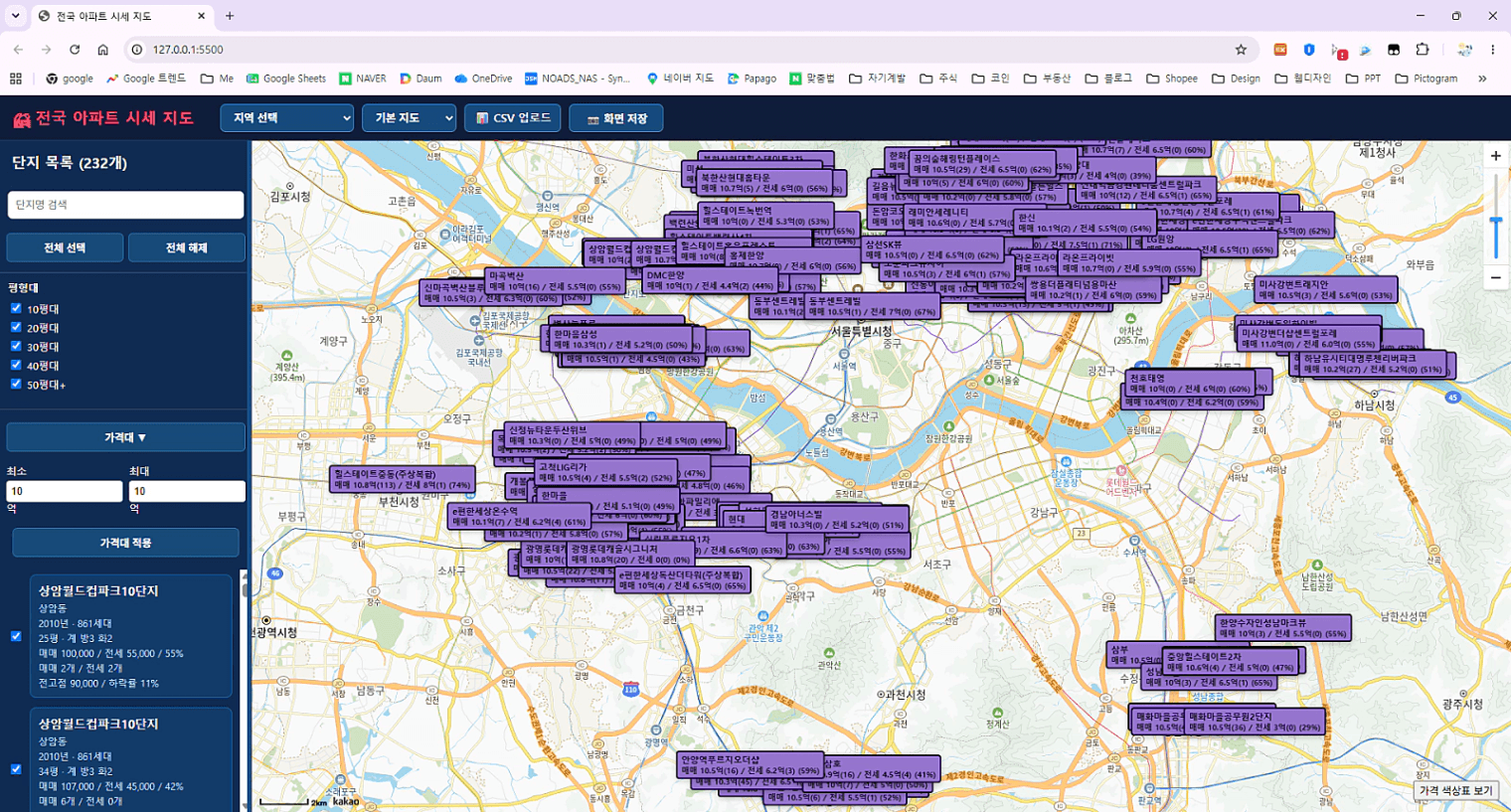Open the Design bookmark folder
The image size is (1511, 812).
point(1236,79)
